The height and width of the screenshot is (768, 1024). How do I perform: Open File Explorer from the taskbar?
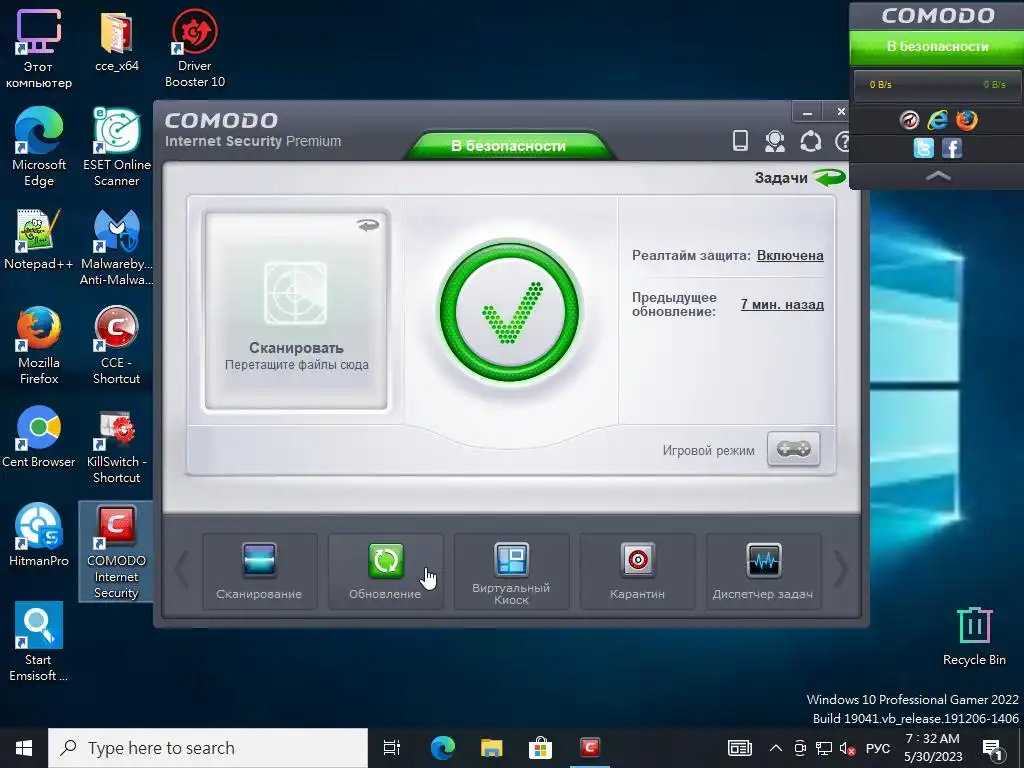pyautogui.click(x=491, y=748)
